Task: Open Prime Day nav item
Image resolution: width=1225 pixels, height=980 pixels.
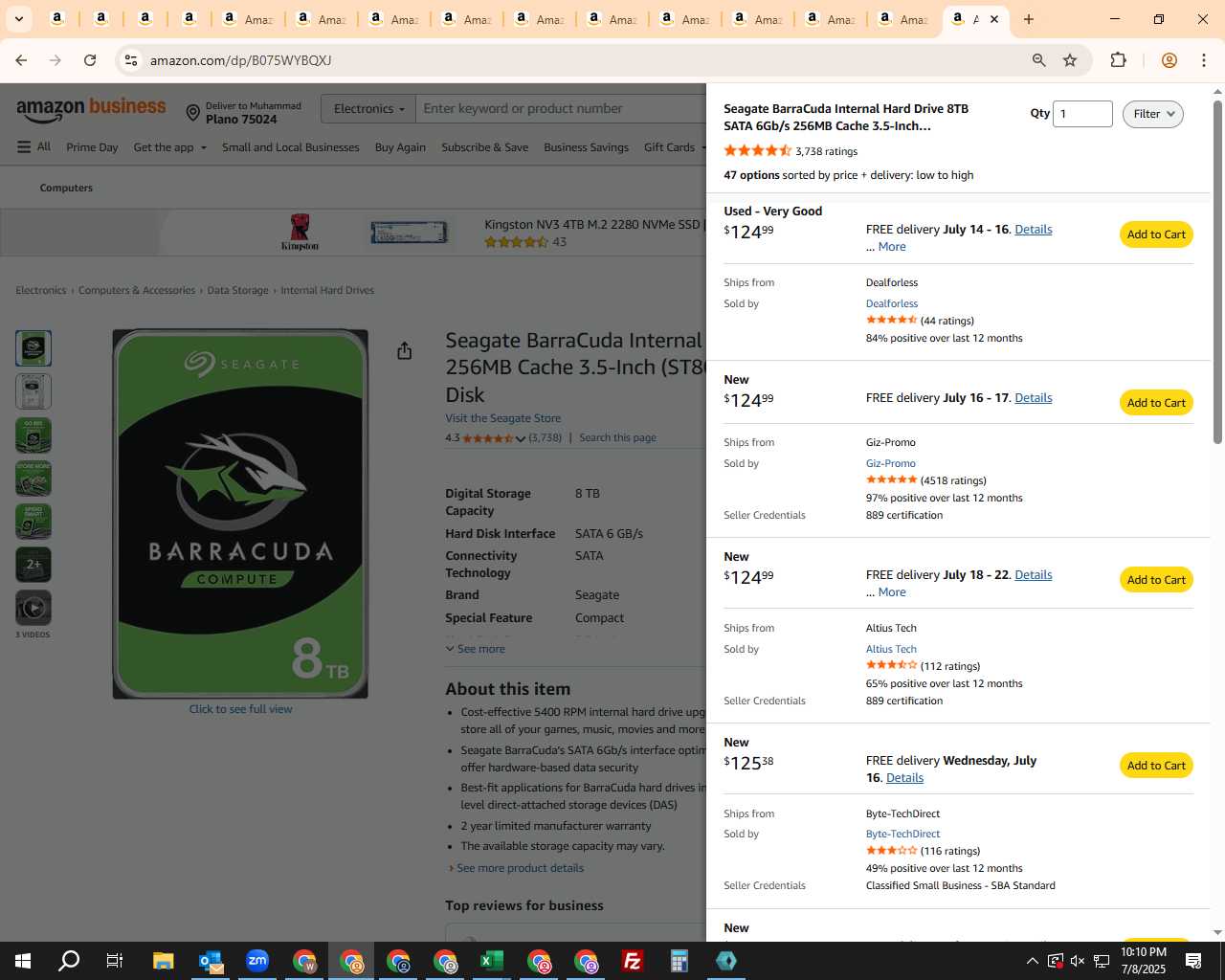Action: (x=92, y=147)
